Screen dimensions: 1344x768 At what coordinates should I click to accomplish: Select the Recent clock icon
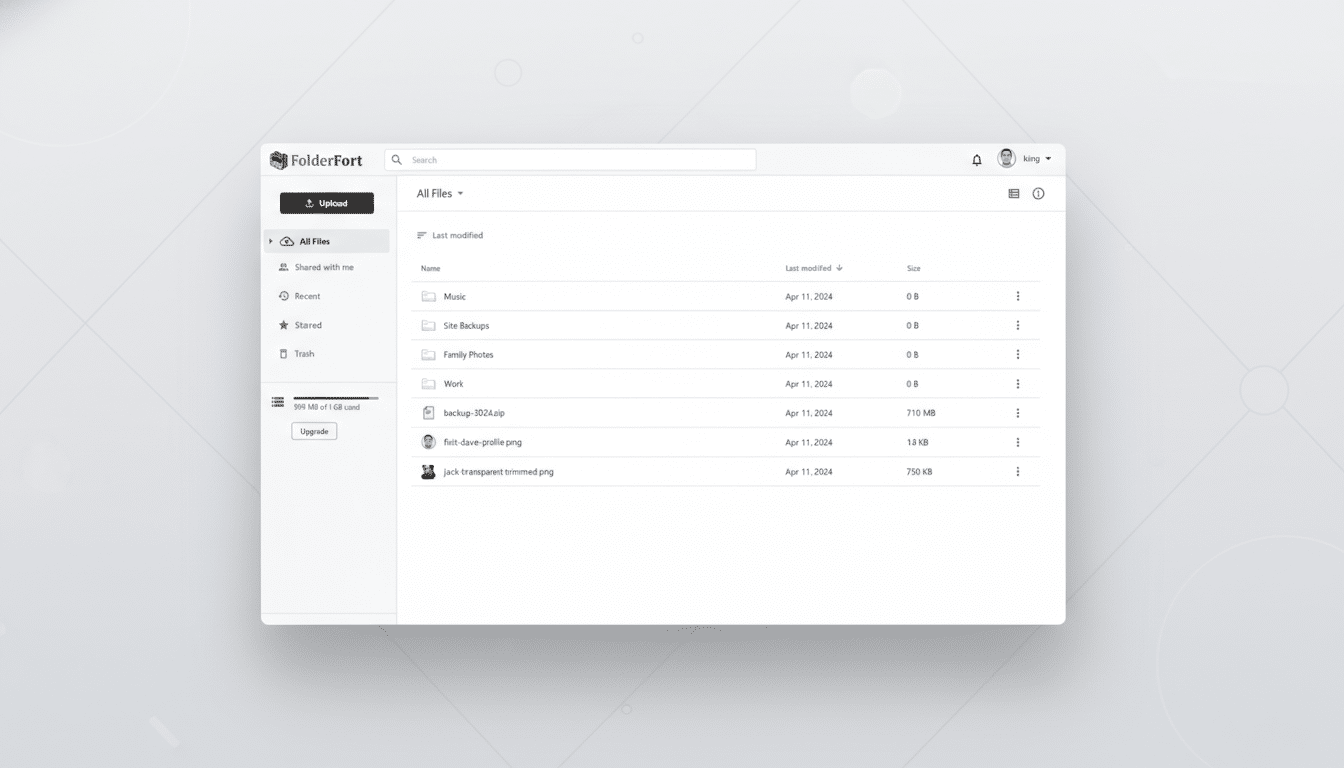pos(284,296)
